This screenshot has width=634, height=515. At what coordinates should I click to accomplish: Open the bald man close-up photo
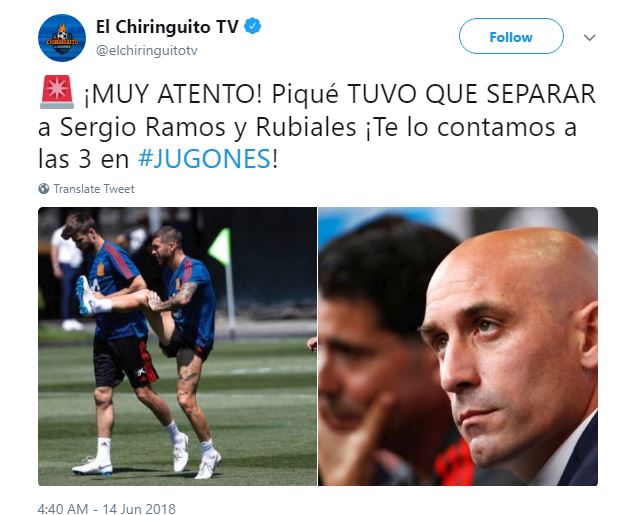coord(458,346)
